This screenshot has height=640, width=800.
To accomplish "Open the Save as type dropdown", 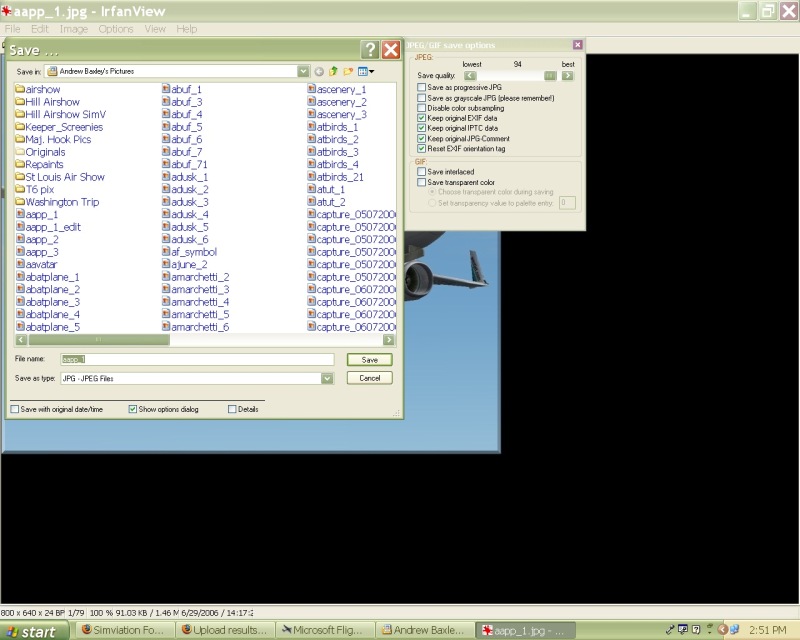I will [327, 379].
